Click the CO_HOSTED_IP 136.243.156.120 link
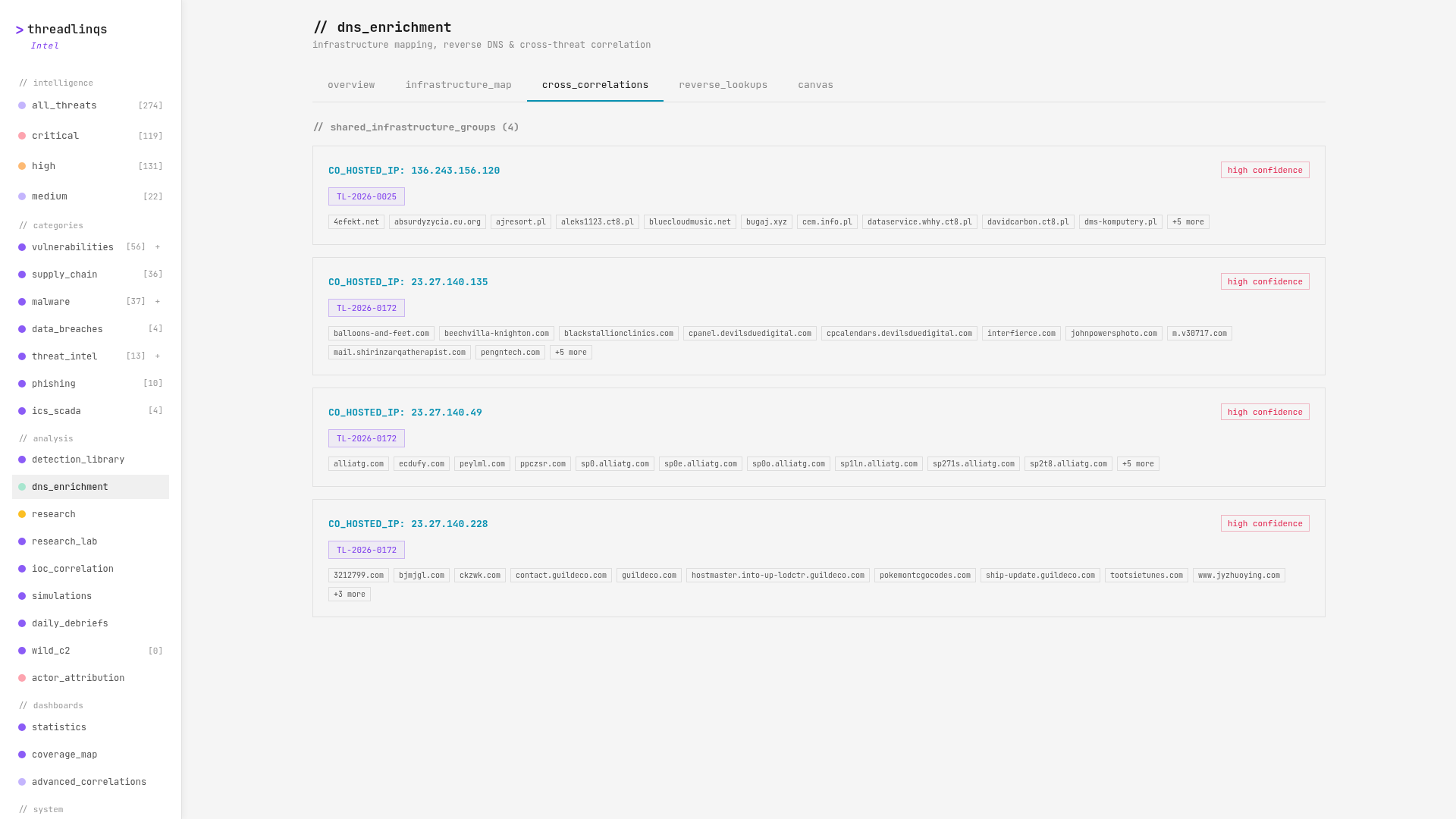Image resolution: width=1456 pixels, height=819 pixels. click(x=414, y=171)
